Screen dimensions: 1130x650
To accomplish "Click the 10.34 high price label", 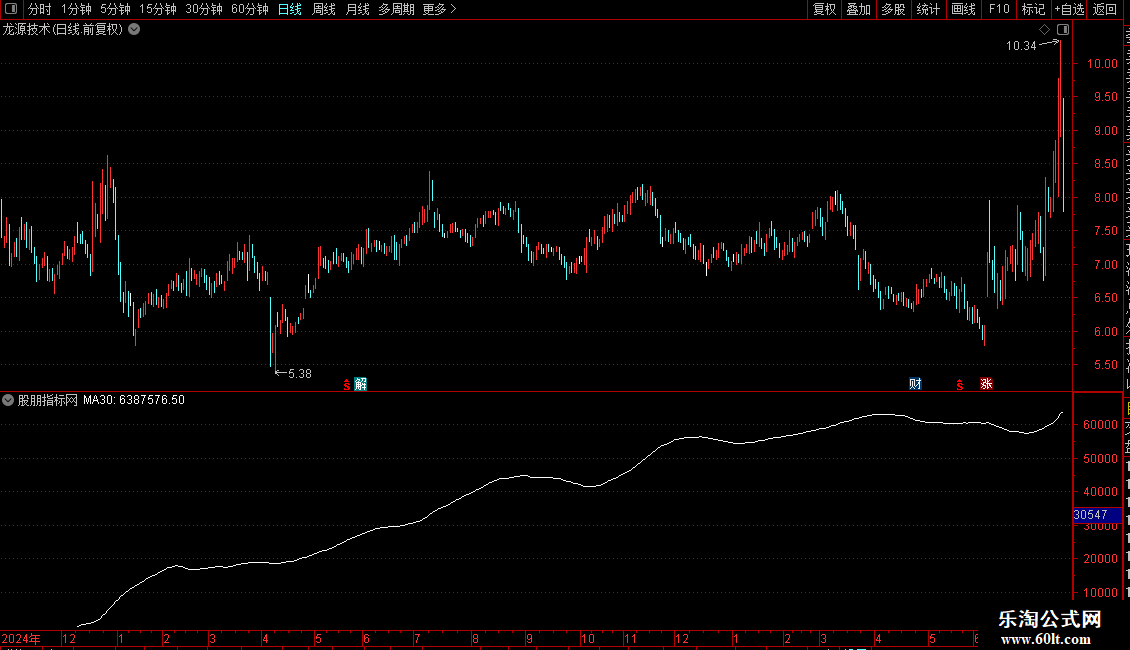I will [1021, 46].
